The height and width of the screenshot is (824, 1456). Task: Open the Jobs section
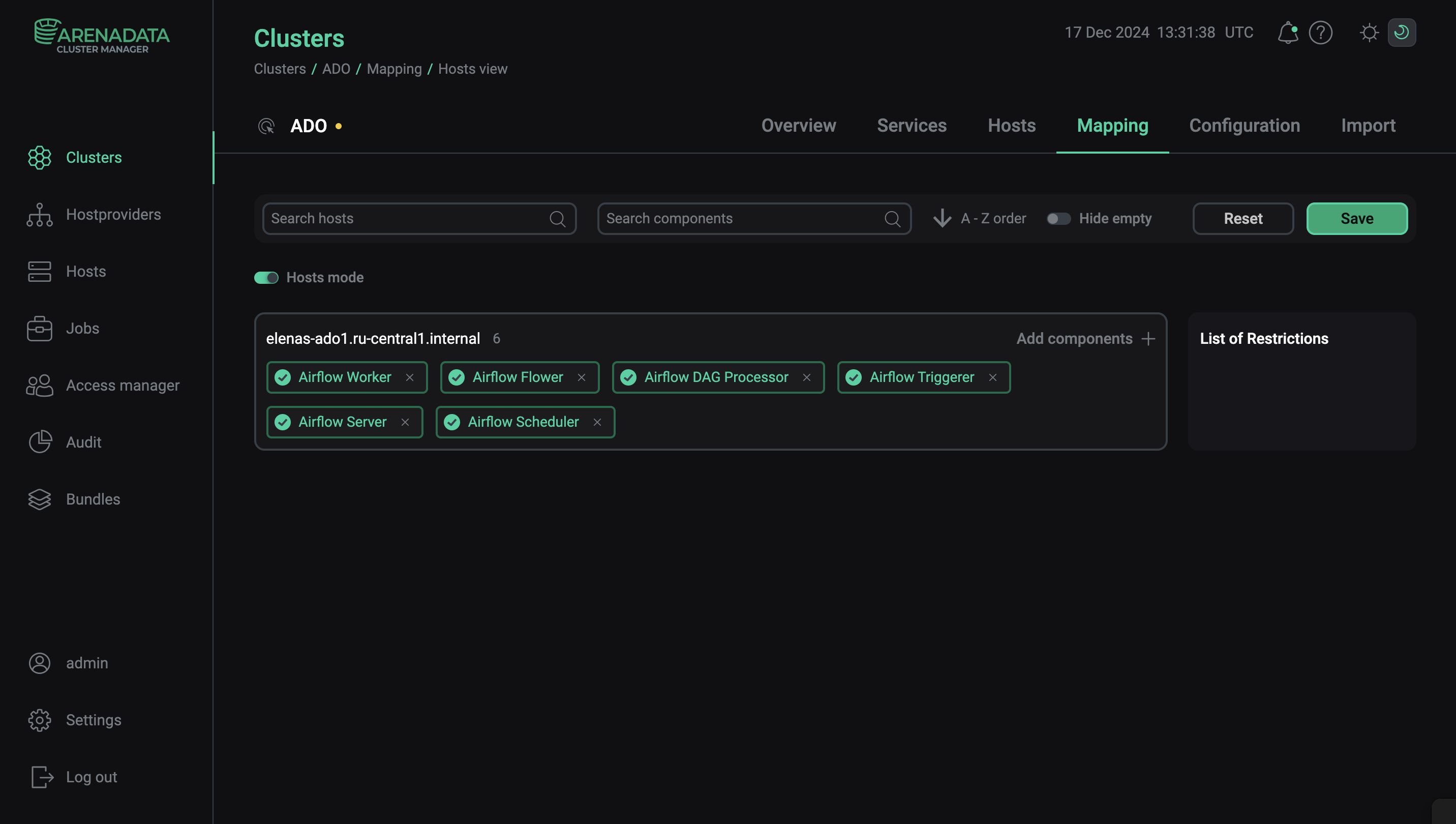pos(82,328)
